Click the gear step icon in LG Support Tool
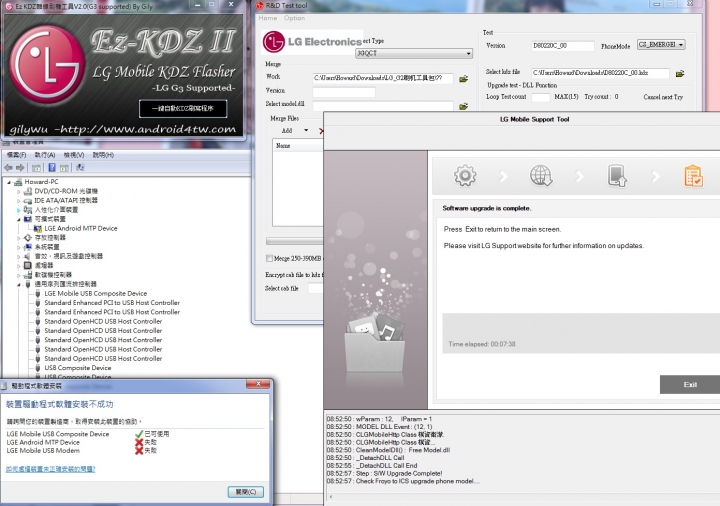The image size is (720, 506). tap(465, 175)
